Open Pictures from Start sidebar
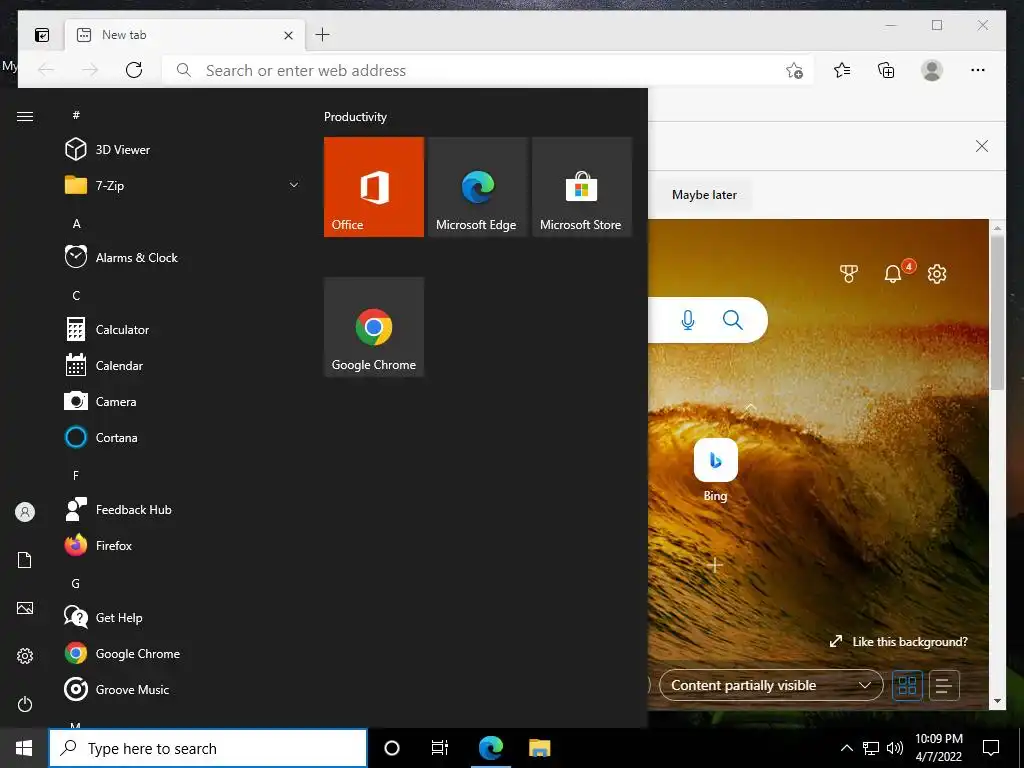 [x=25, y=608]
